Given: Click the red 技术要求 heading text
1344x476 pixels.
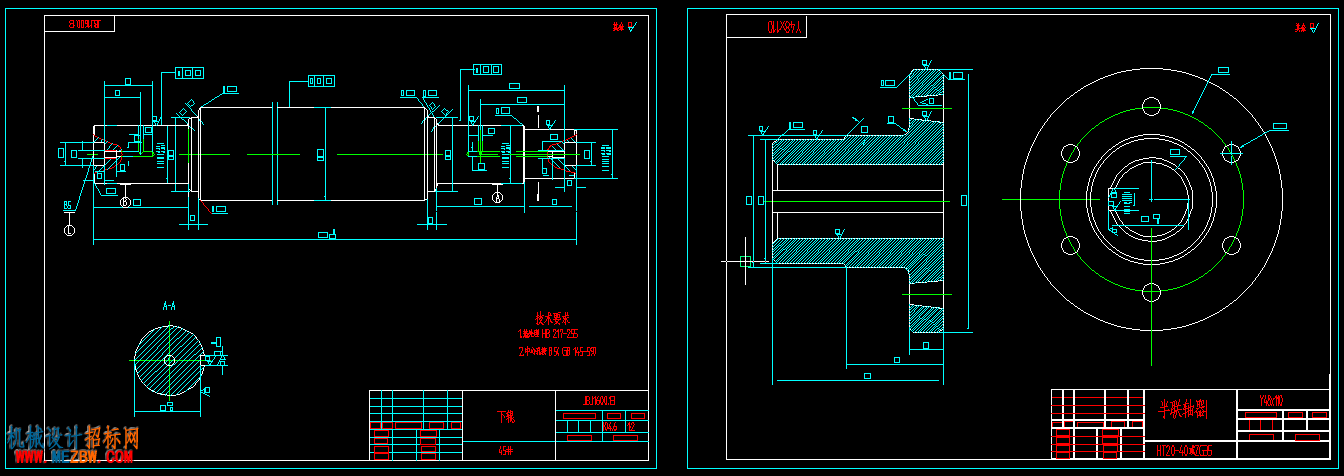Looking at the screenshot, I should coord(551,318).
